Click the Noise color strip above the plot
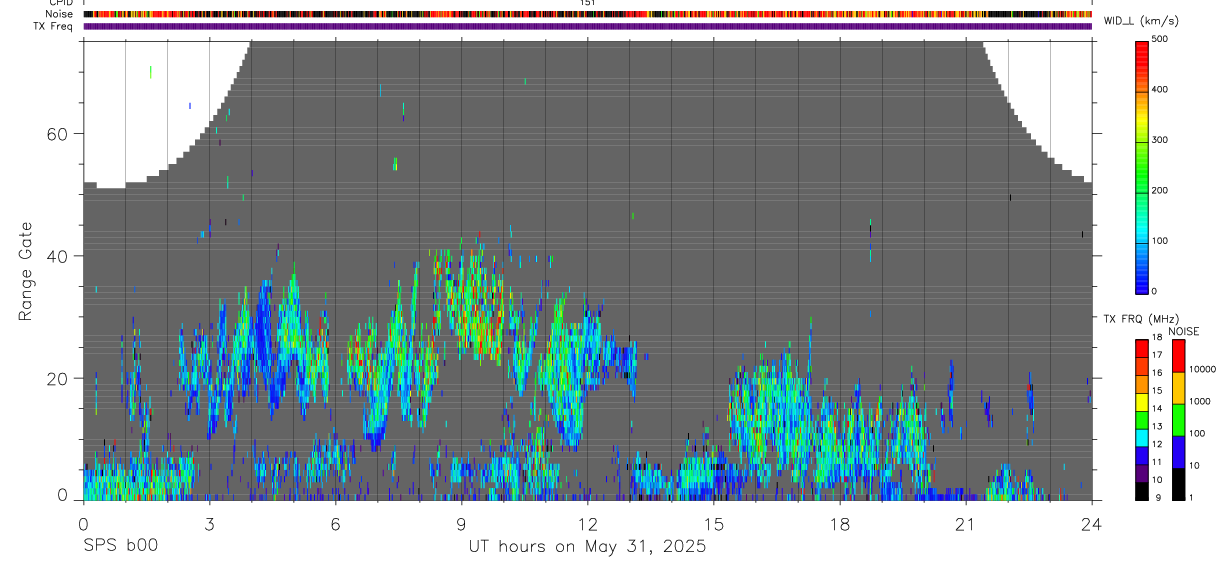Screen dimensions: 1228x567 588,14
